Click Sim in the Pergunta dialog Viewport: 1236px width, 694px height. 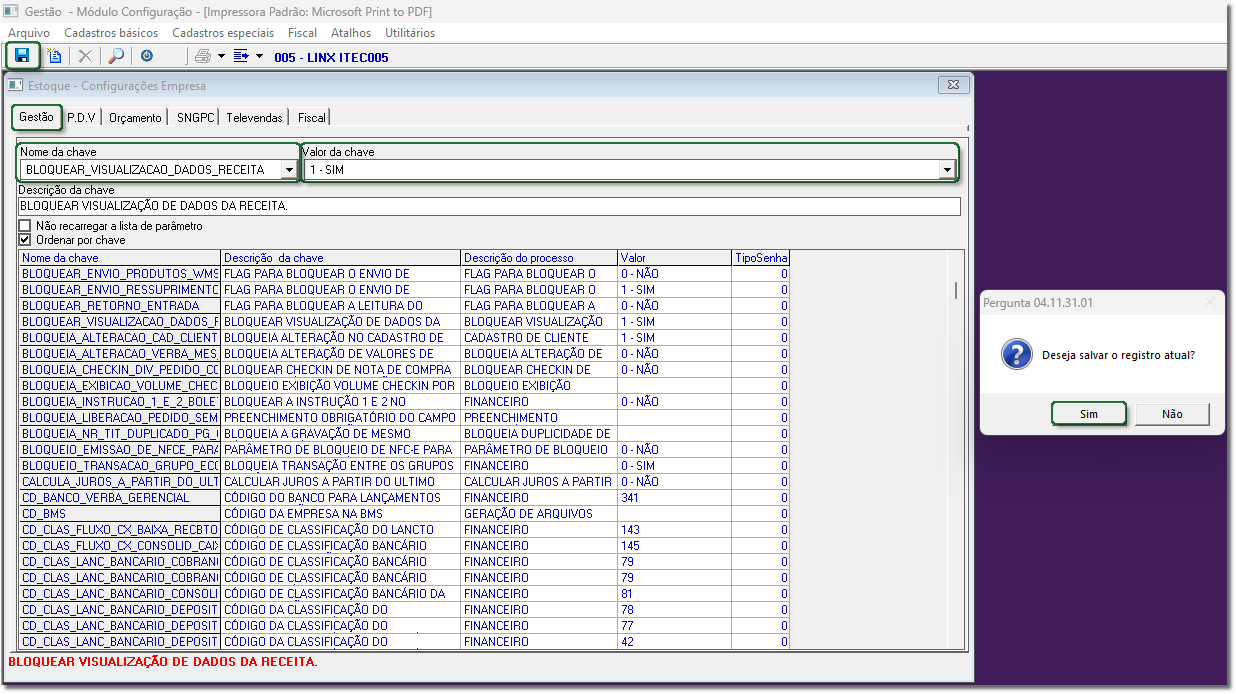[1089, 414]
